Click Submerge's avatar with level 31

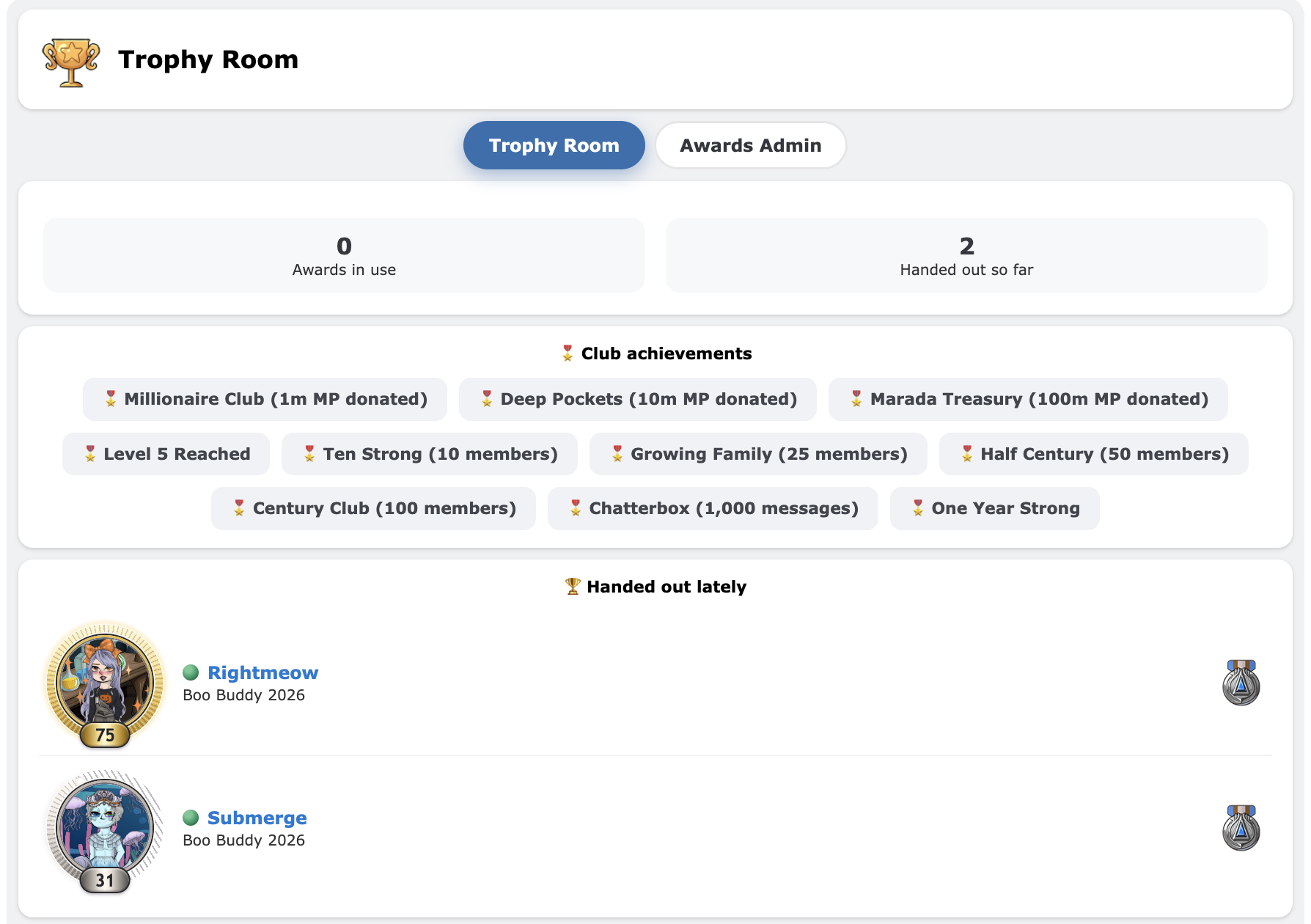click(105, 830)
